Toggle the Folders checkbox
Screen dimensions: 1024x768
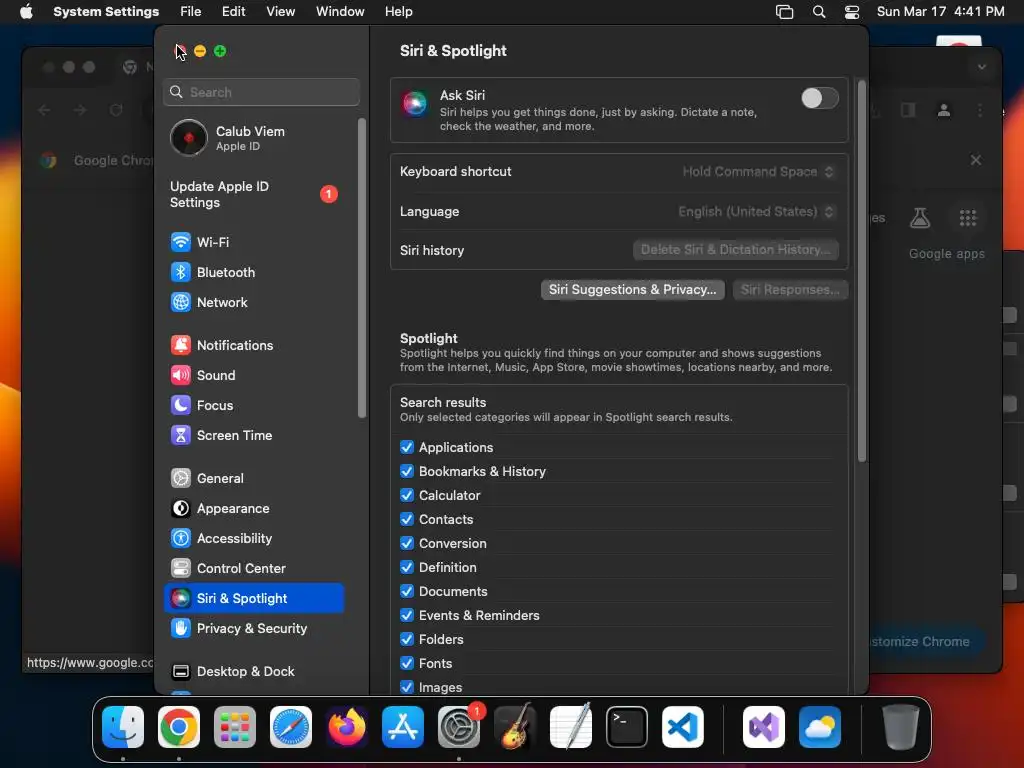(x=407, y=639)
